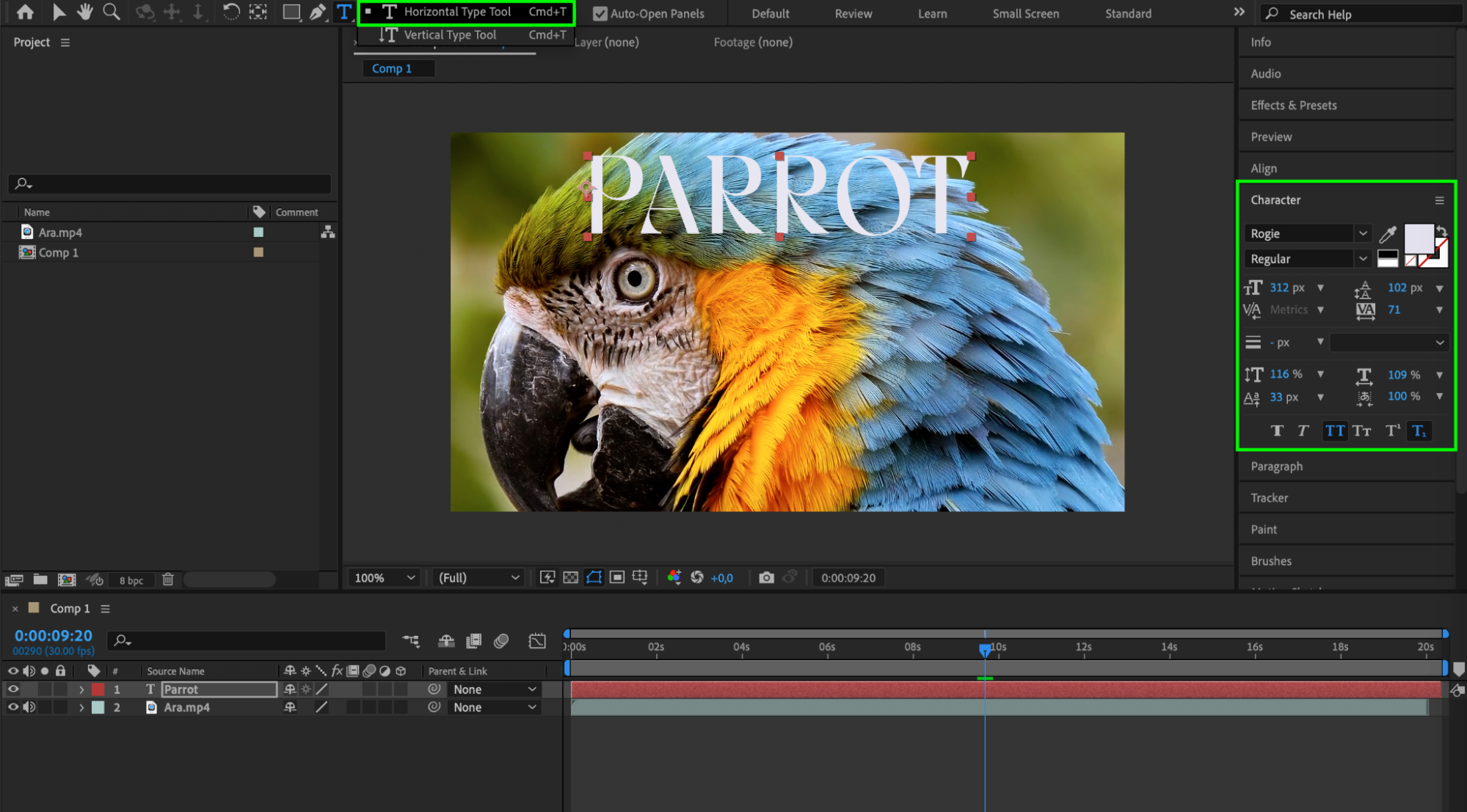Choose the Vertical Type Tool menu entry
Viewport: 1467px width, 812px height.
[450, 34]
